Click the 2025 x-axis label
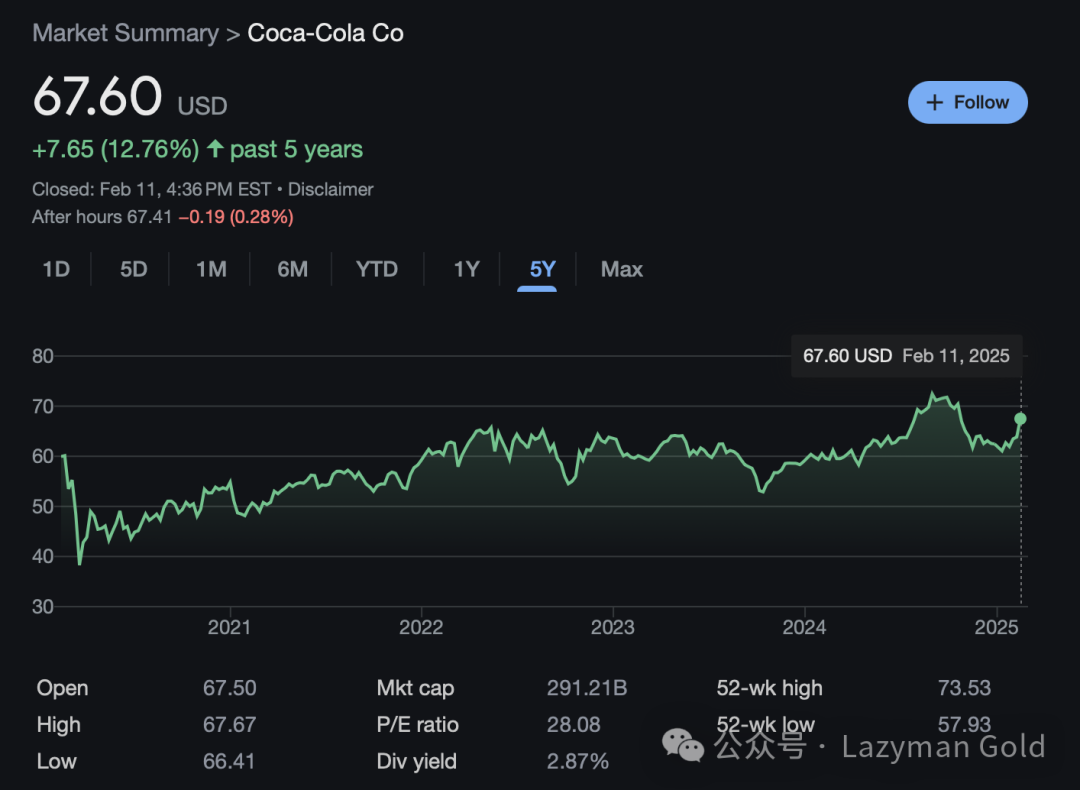The width and height of the screenshot is (1080, 790). pyautogui.click(x=996, y=627)
